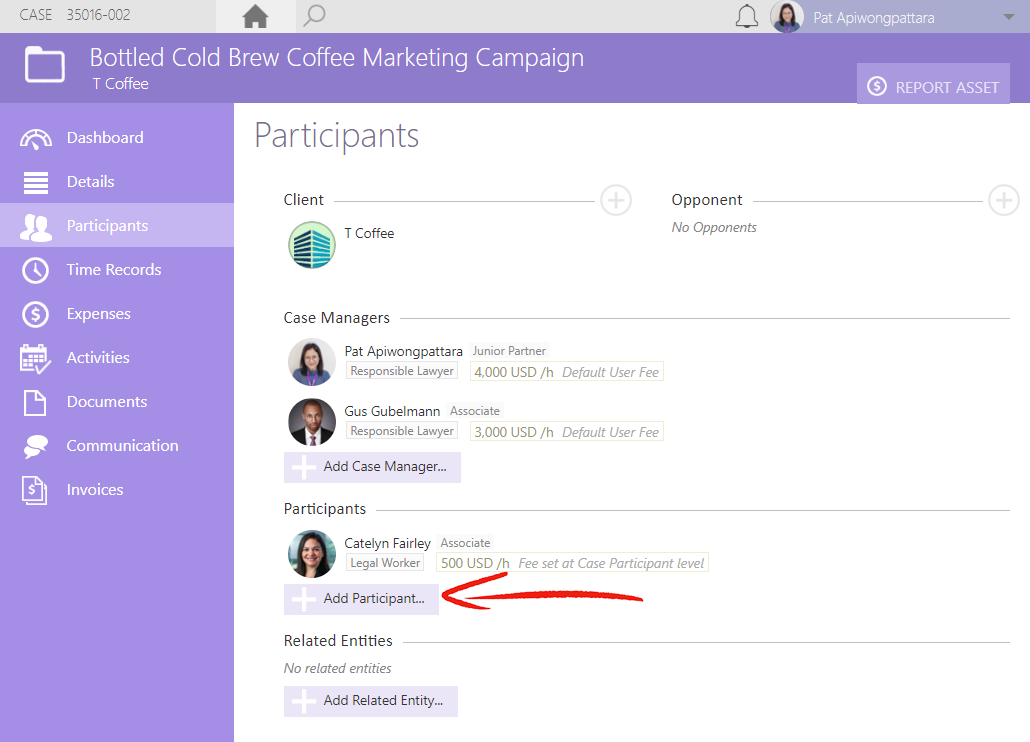Open Pat Apiwongpattara in Case Managers
This screenshot has height=742, width=1030.
(403, 351)
